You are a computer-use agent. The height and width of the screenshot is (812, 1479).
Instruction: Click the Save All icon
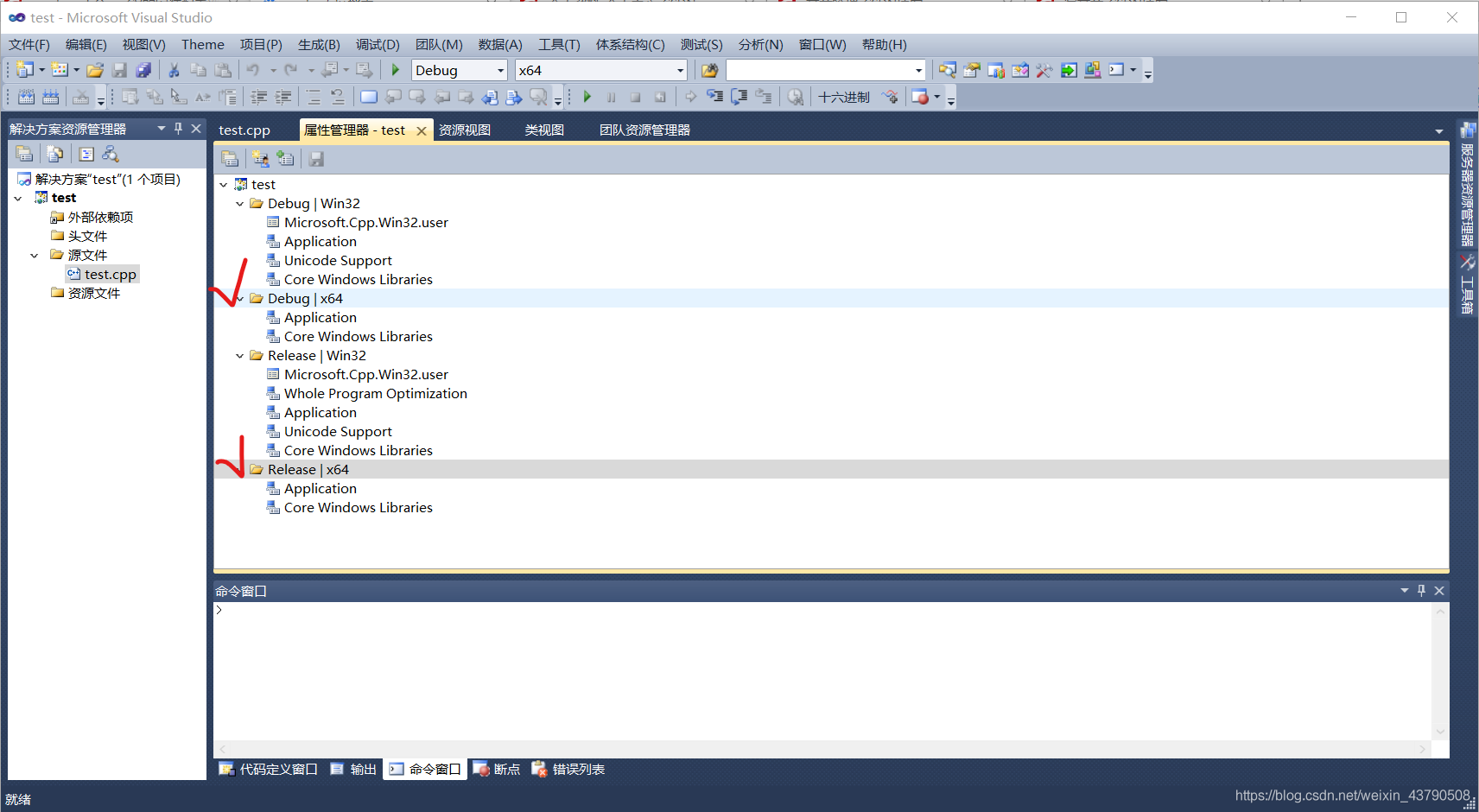pyautogui.click(x=143, y=70)
